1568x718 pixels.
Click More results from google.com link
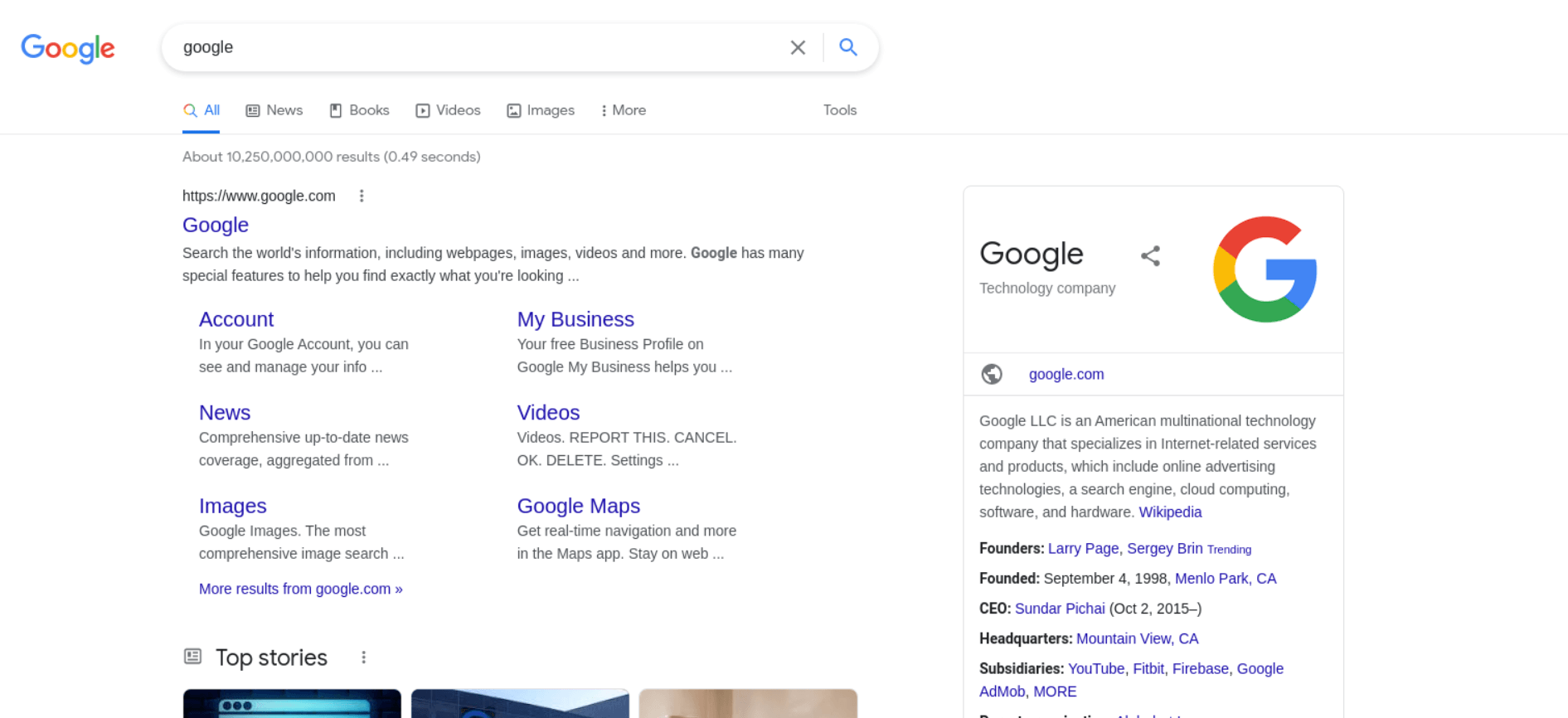point(300,589)
